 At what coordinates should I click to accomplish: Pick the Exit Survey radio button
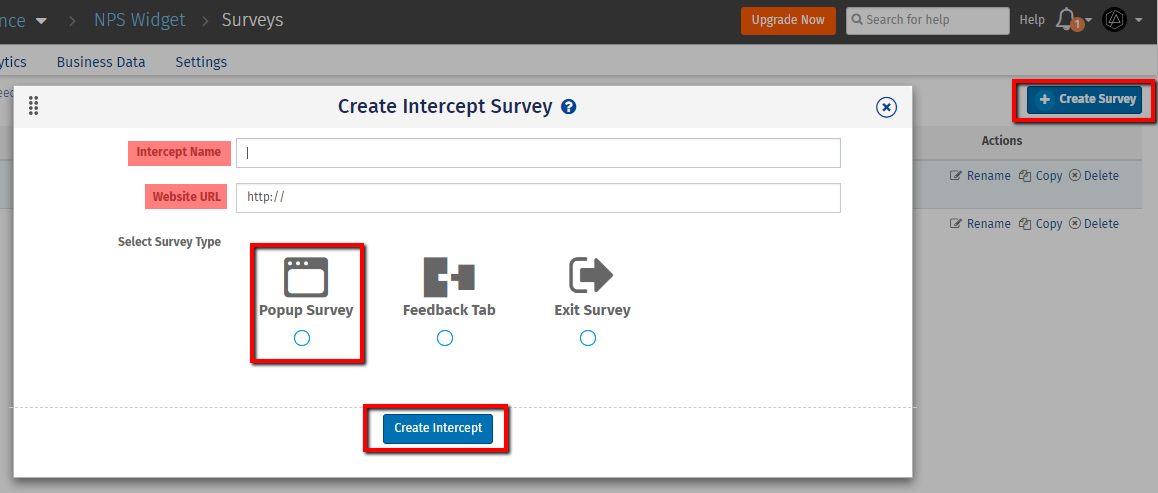point(588,339)
